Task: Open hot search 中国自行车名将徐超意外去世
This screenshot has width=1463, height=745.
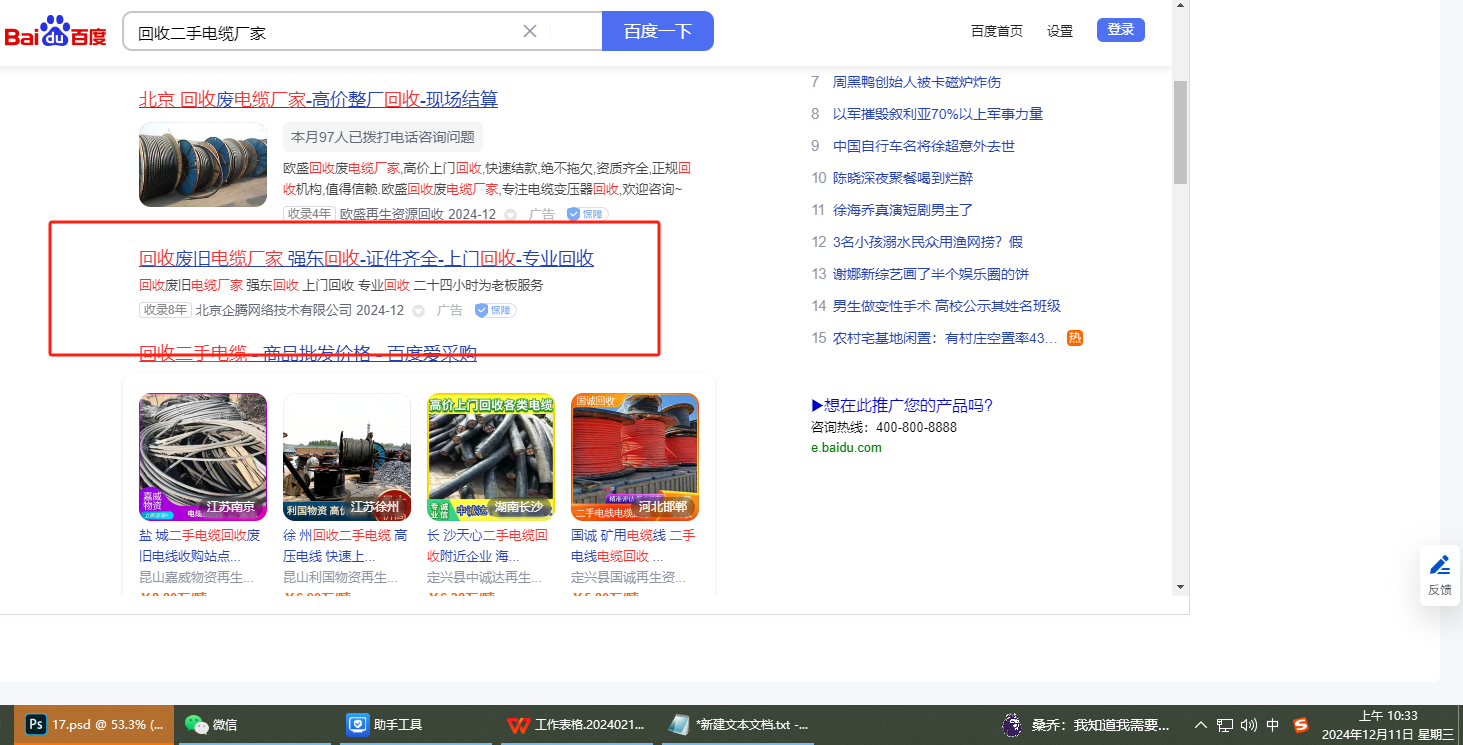Action: [924, 146]
